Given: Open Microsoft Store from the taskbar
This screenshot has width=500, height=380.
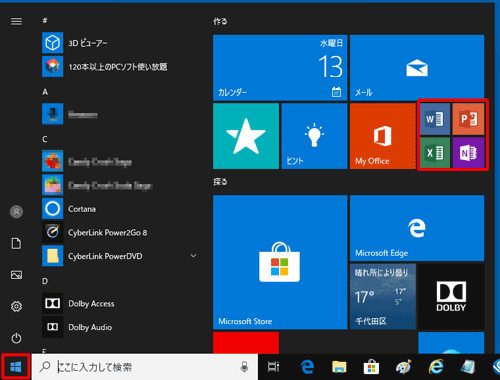Looking at the screenshot, I should click(x=371, y=367).
